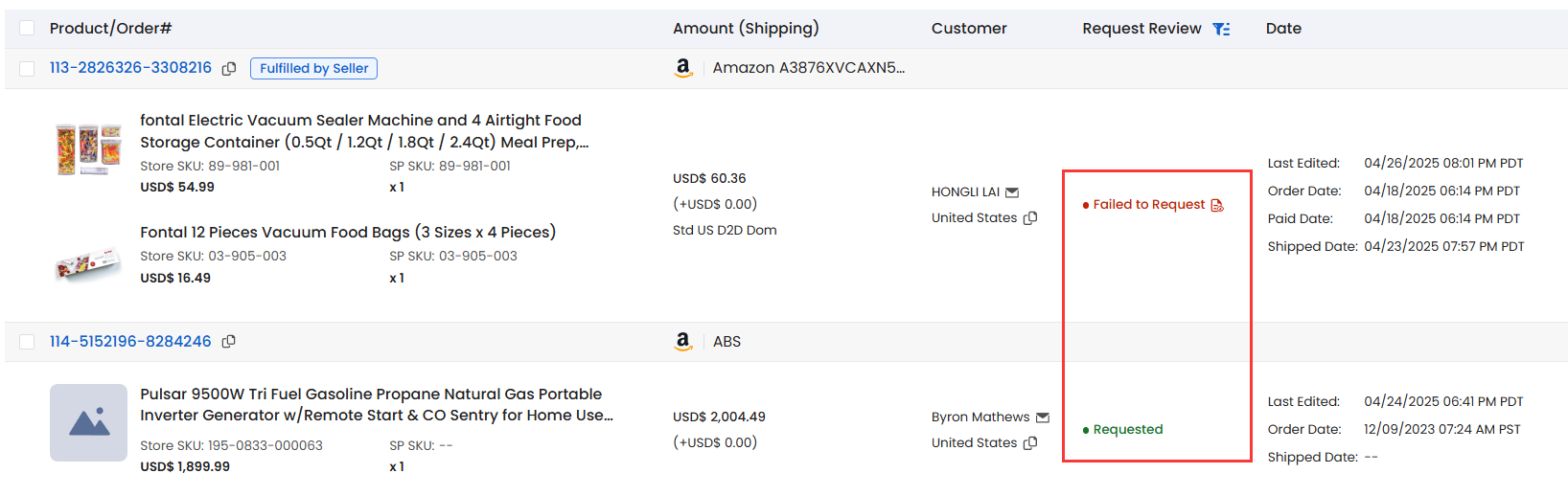Click Pulsar generator placeholder image

88,422
